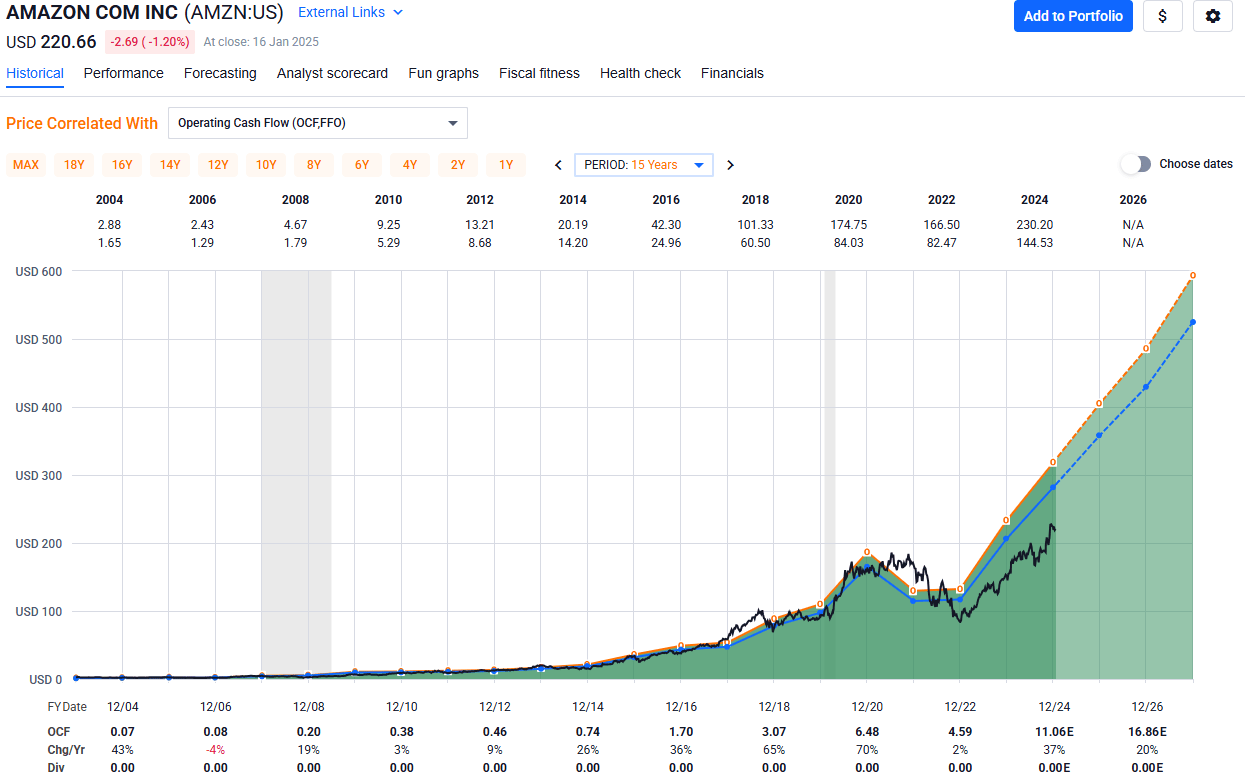The height and width of the screenshot is (779, 1245).
Task: View the Analyst scorecard tab
Action: click(332, 73)
